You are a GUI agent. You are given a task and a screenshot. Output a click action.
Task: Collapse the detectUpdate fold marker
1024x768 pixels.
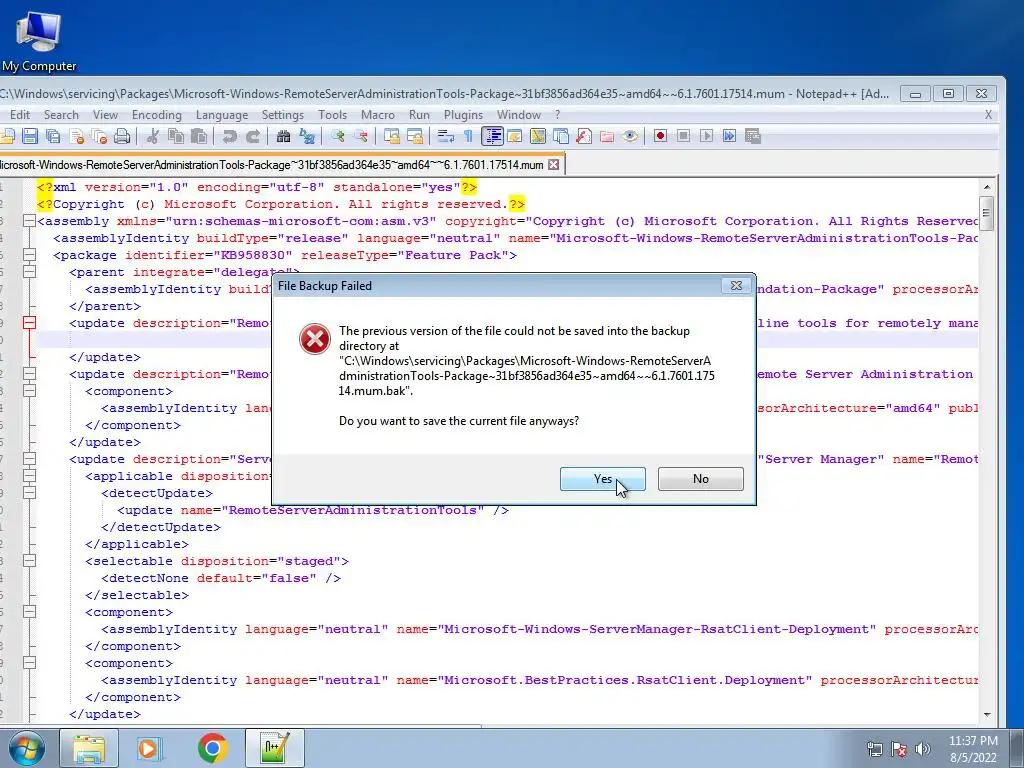click(29, 492)
